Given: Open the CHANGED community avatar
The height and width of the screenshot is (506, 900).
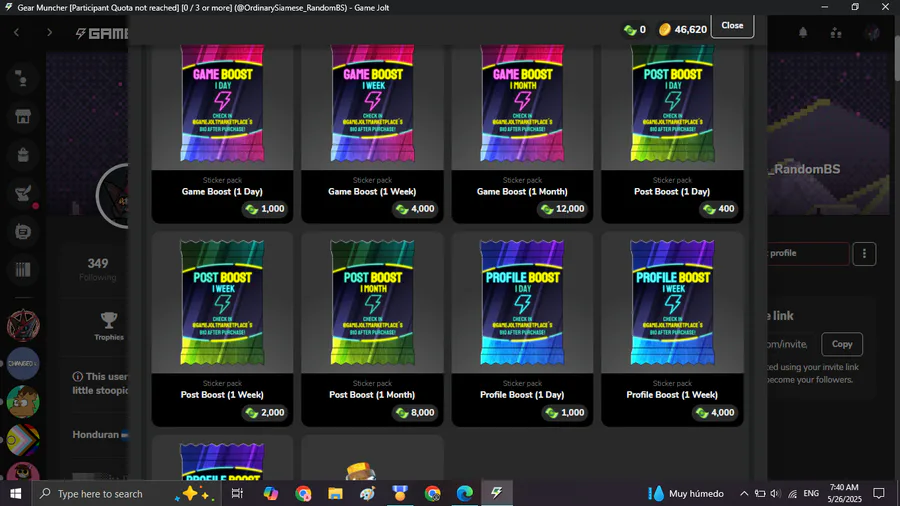Looking at the screenshot, I should coord(23,364).
